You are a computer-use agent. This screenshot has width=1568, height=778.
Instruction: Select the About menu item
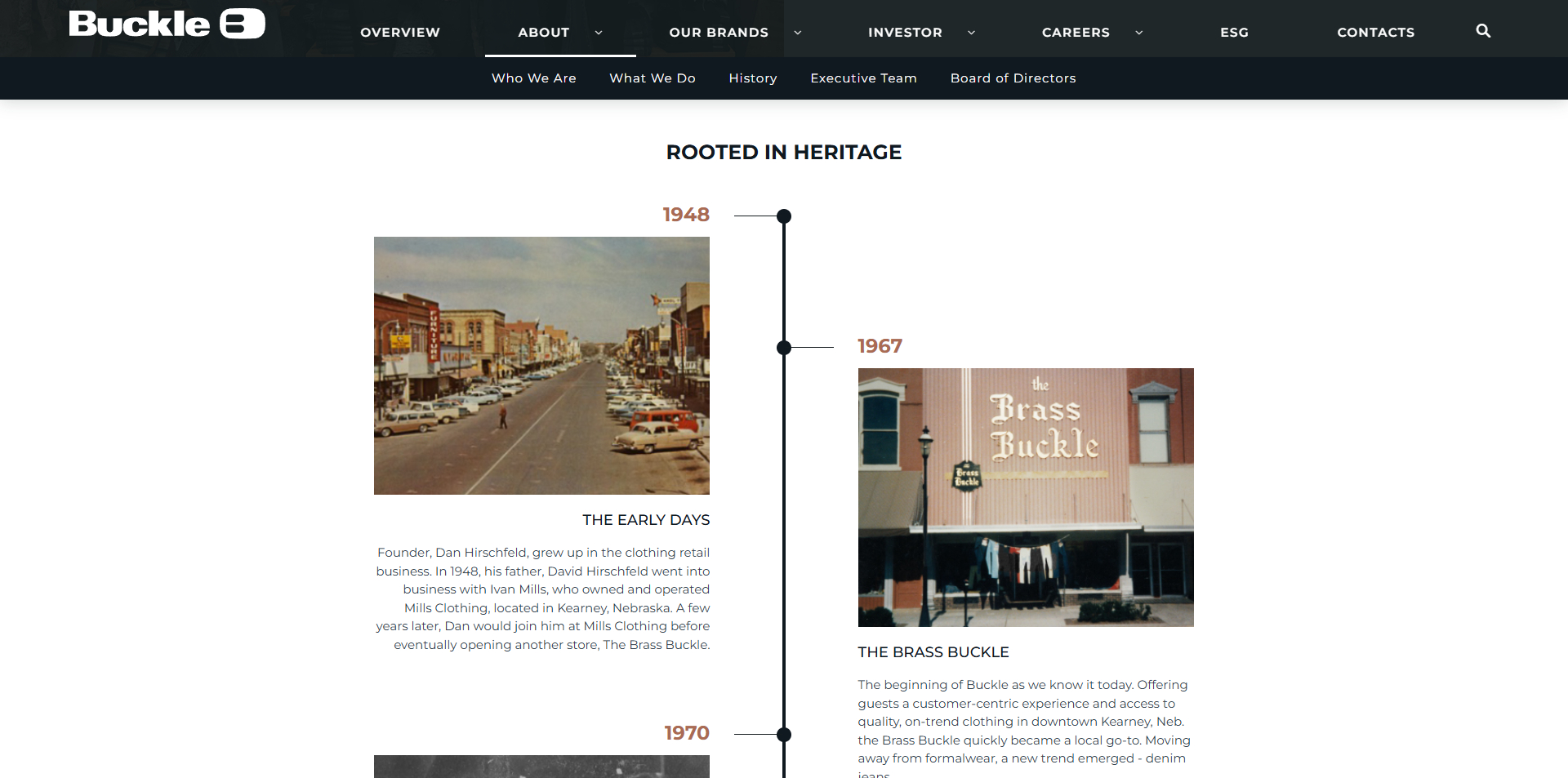pyautogui.click(x=544, y=33)
